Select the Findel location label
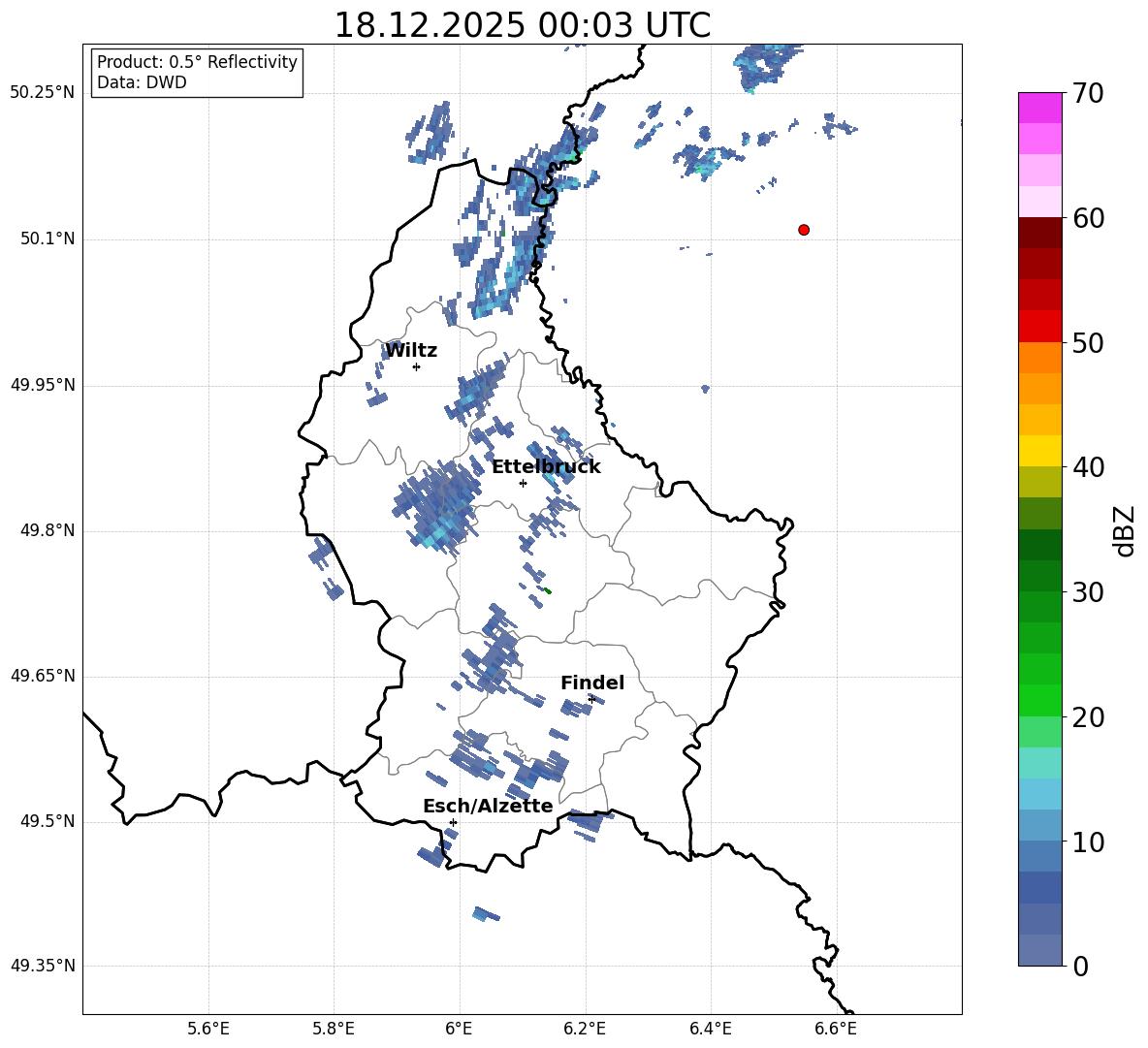This screenshot has width=1148, height=1048. 592,683
